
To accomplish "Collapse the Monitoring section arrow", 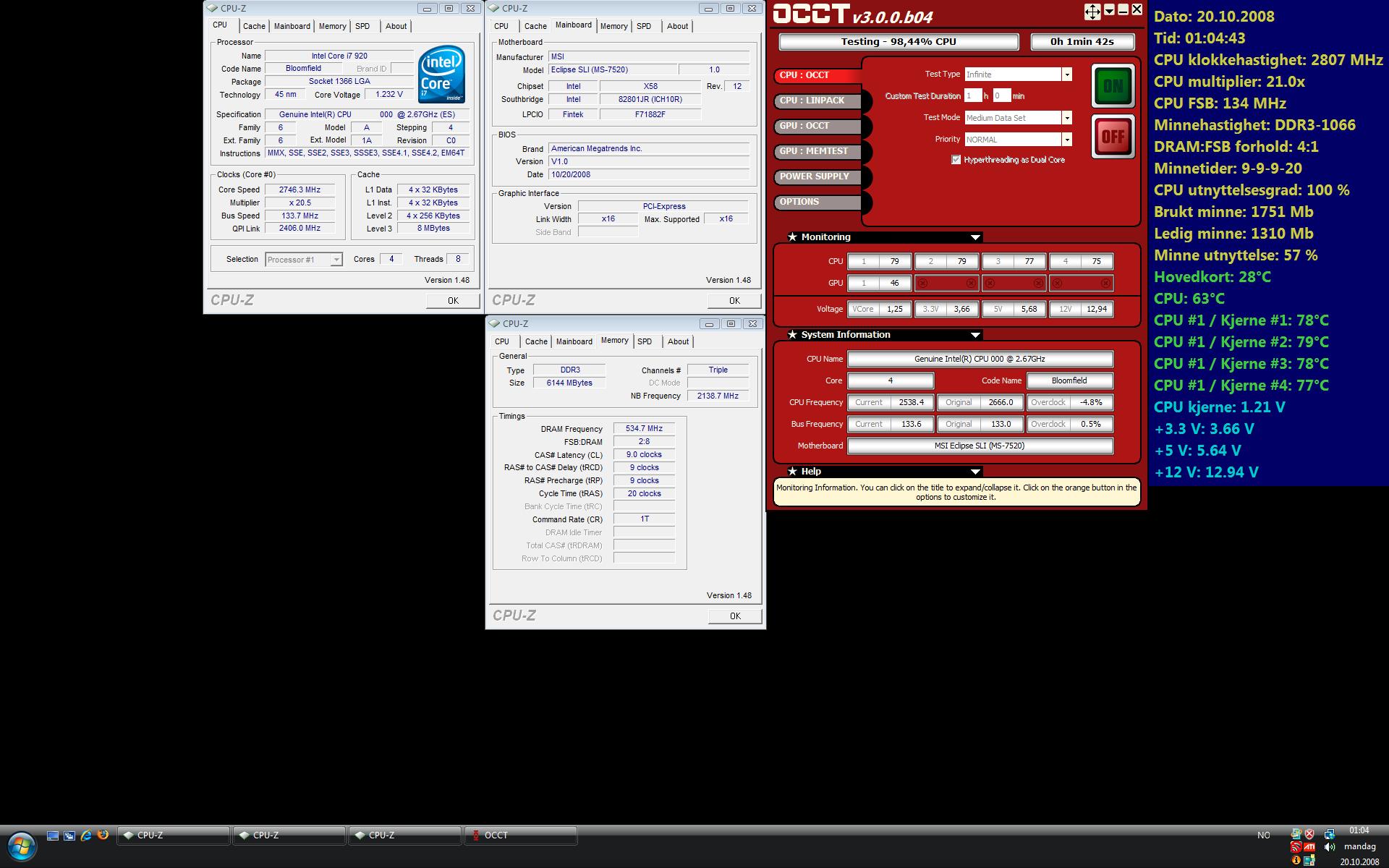I will (x=975, y=237).
